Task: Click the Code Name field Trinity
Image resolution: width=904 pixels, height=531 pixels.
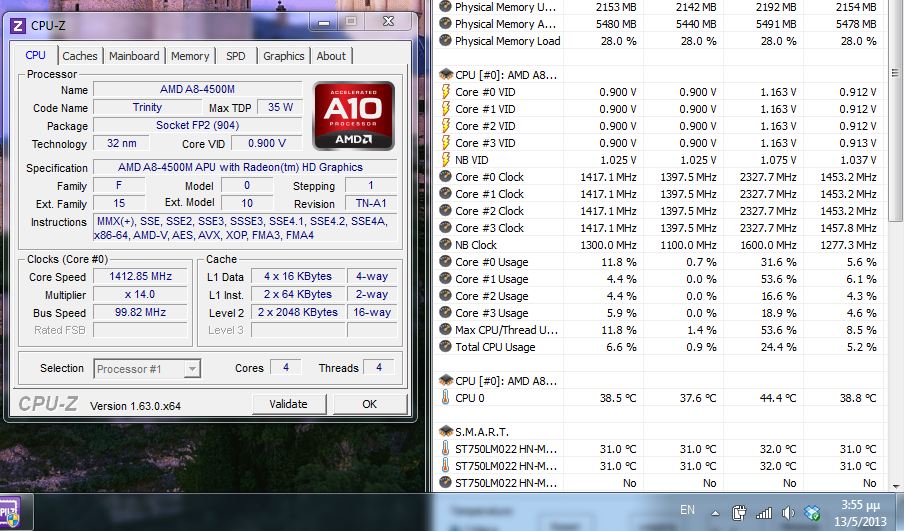Action: click(x=148, y=107)
